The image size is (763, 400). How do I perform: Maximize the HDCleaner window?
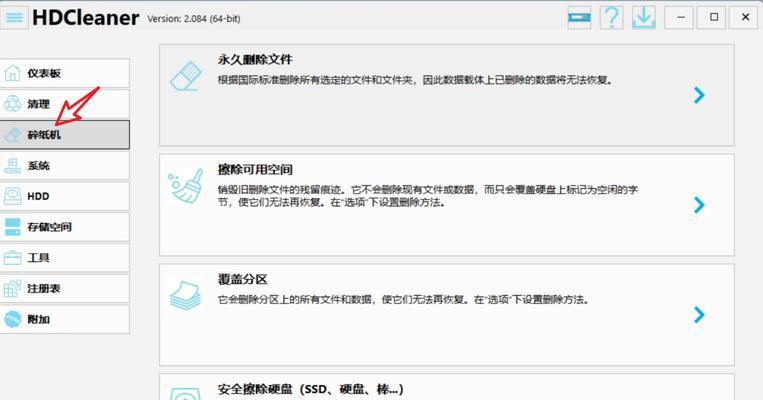[x=713, y=18]
